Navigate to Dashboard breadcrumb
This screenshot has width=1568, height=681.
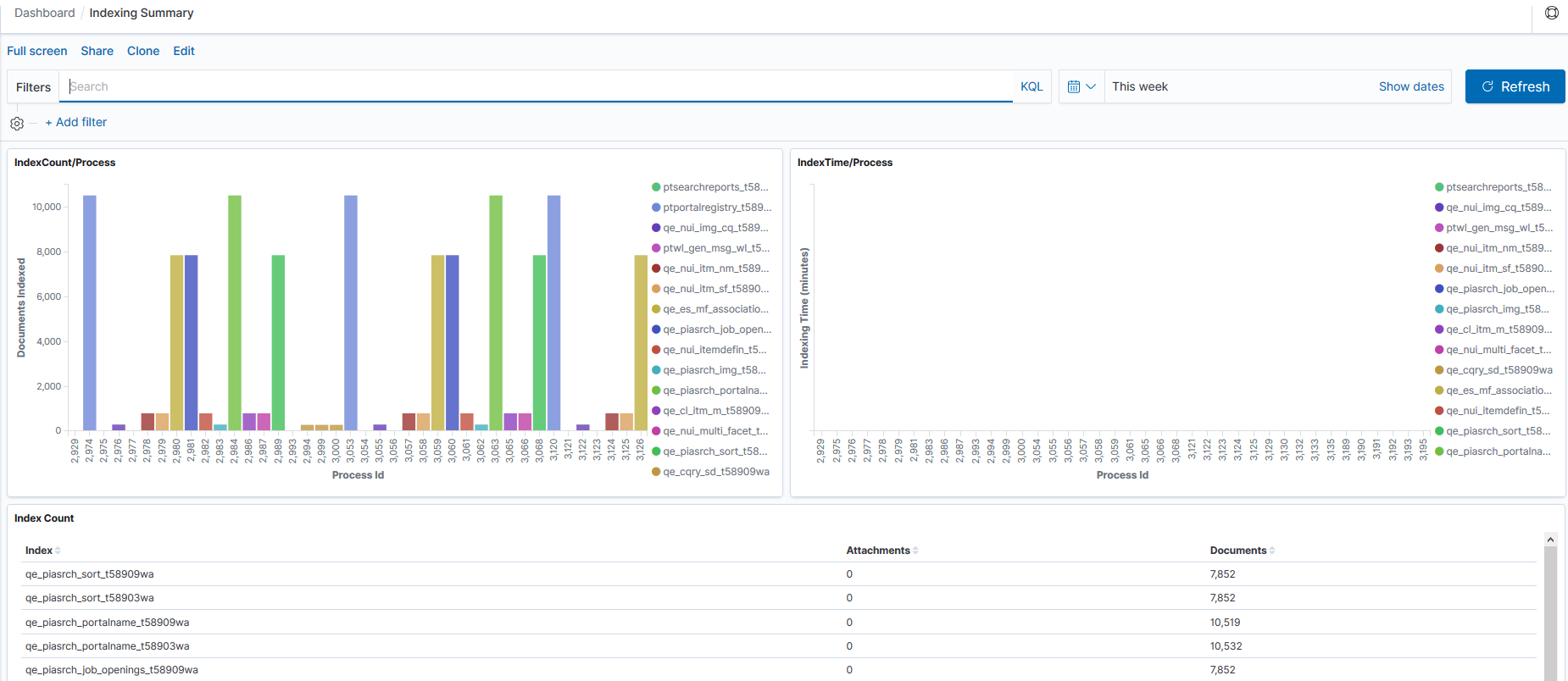click(45, 13)
